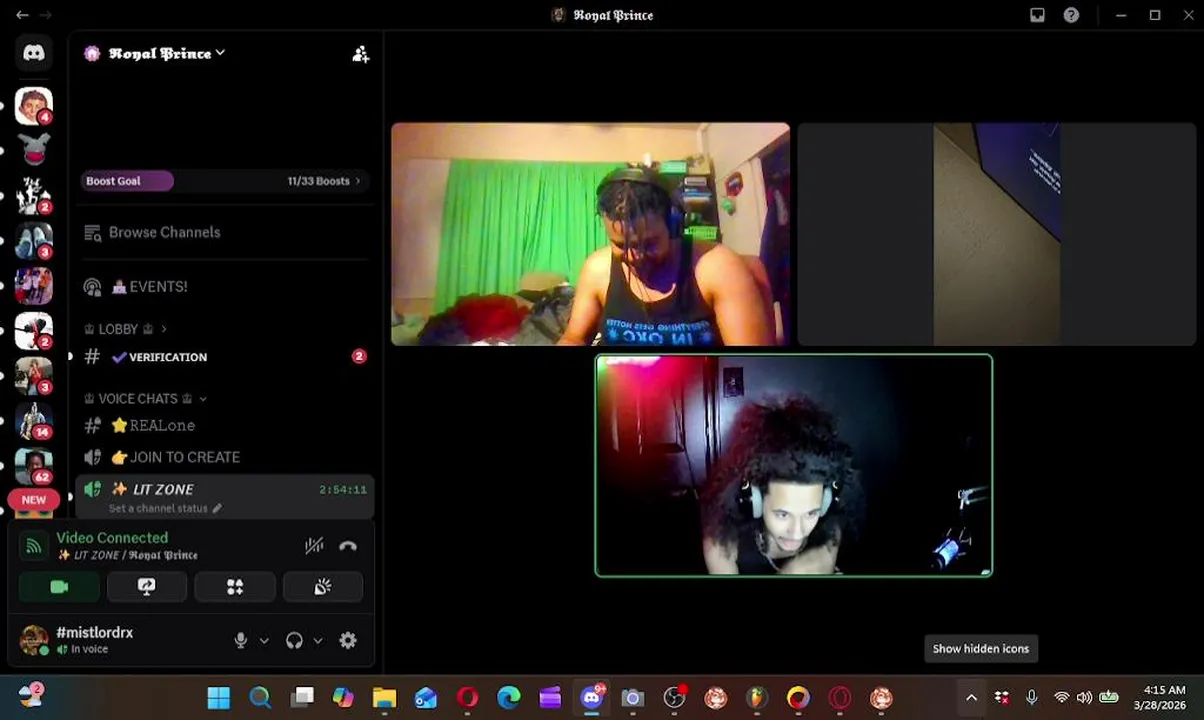Open input device options arrow next to microphone
The width and height of the screenshot is (1204, 720).
[x=264, y=641]
